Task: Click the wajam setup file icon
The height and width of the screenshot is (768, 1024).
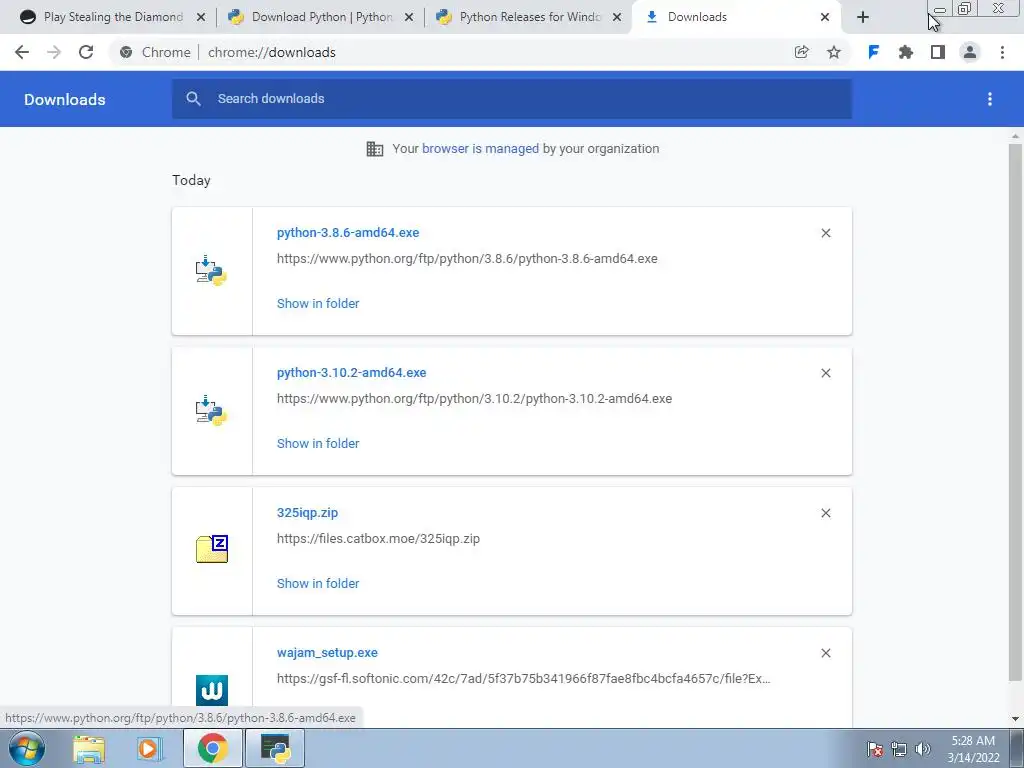Action: tap(212, 690)
